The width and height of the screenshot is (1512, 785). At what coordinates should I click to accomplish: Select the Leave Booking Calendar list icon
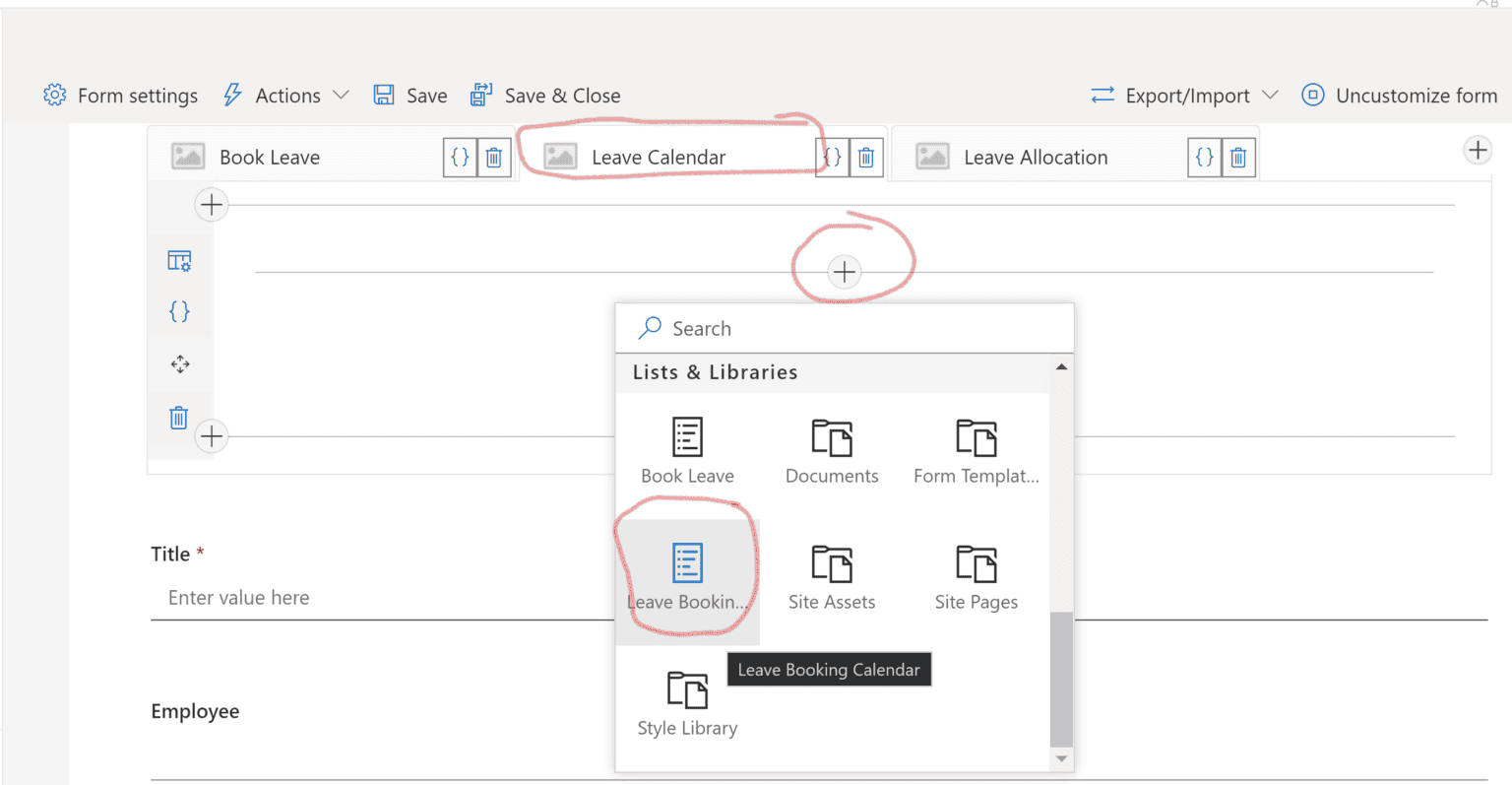686,563
